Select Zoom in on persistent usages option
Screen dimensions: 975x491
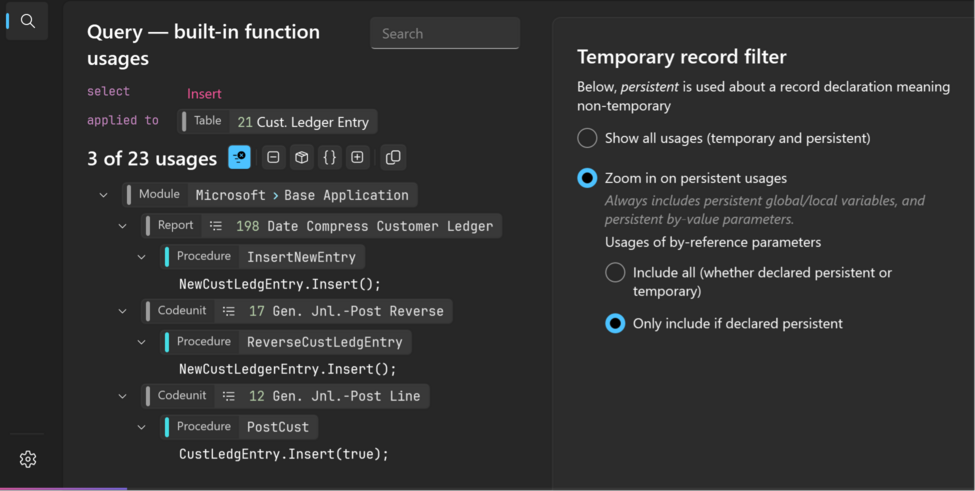[x=587, y=178]
